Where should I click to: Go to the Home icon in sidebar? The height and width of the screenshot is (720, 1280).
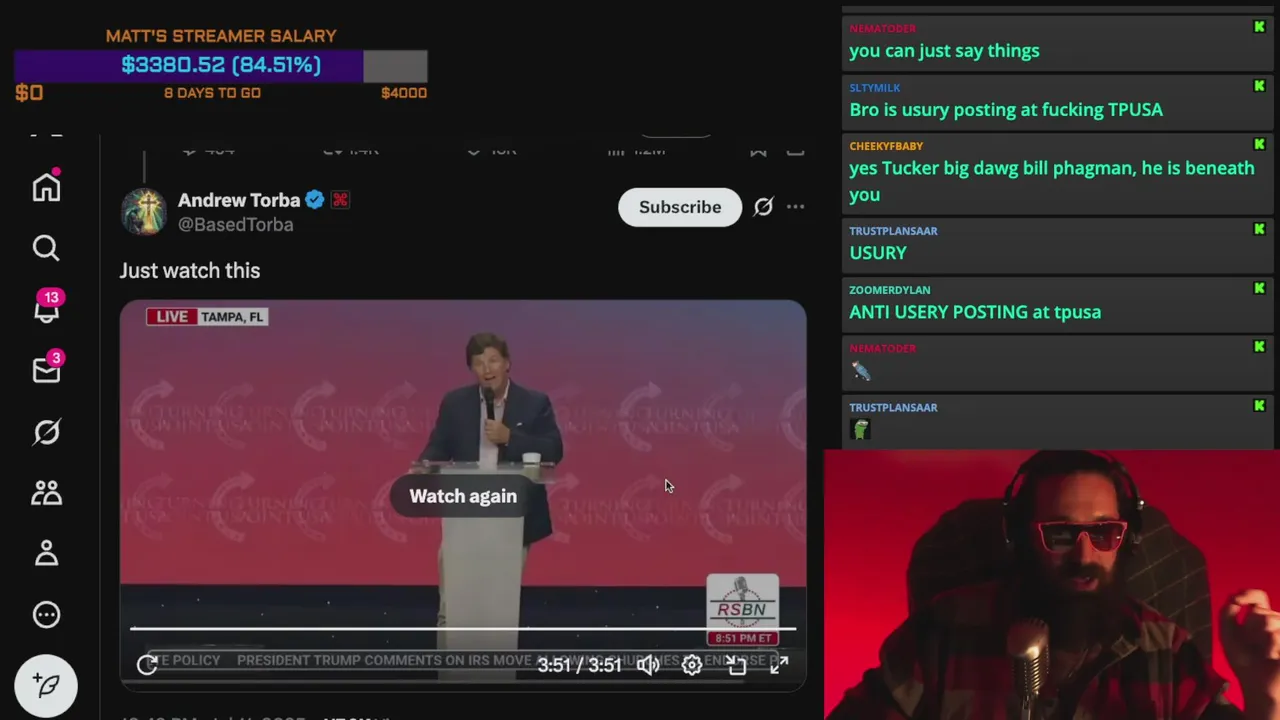(x=46, y=186)
